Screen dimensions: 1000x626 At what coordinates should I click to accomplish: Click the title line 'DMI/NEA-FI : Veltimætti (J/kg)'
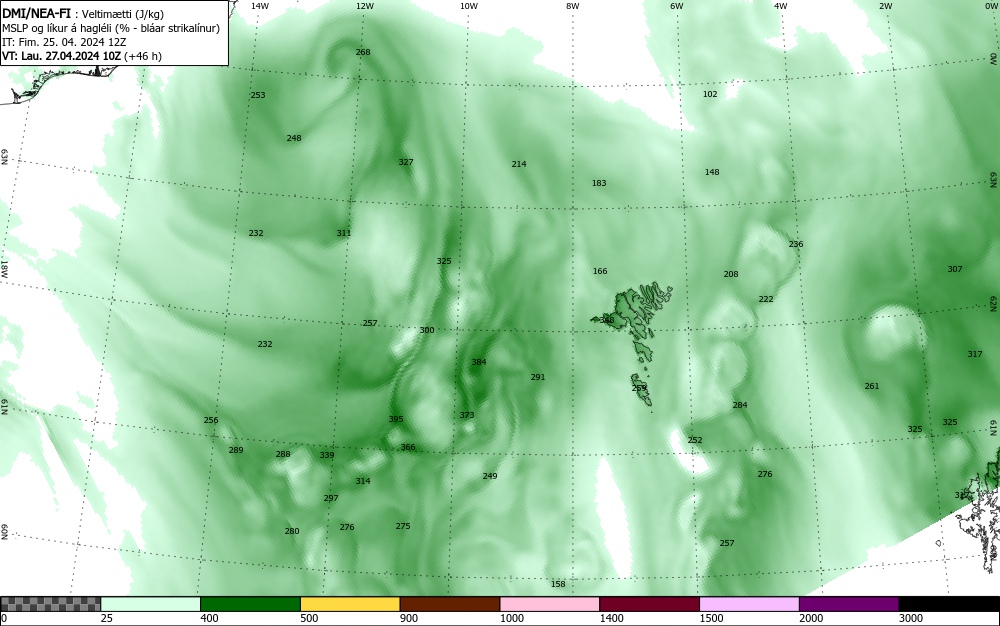click(84, 14)
